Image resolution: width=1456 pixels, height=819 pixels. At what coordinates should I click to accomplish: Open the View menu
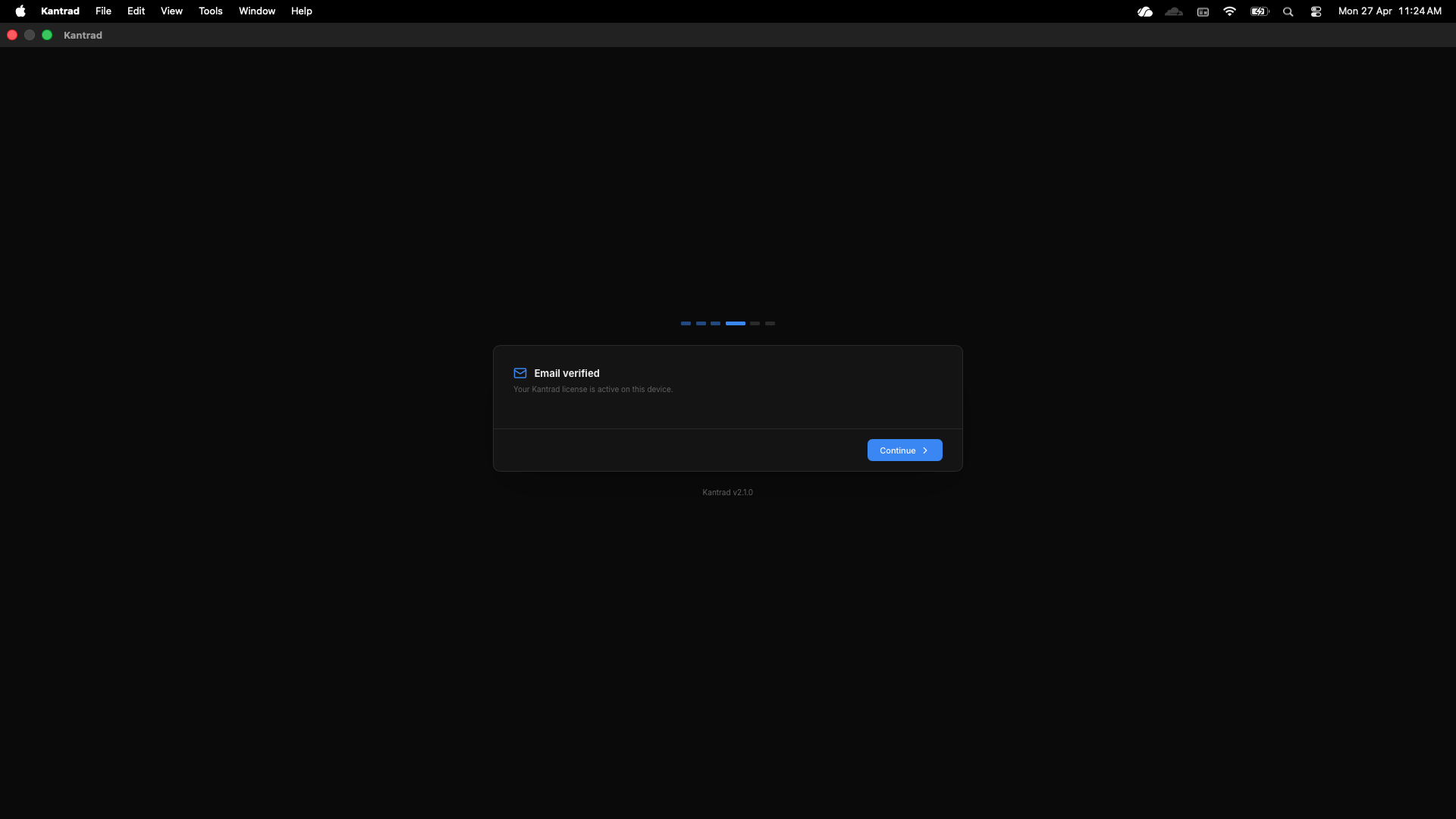171,11
